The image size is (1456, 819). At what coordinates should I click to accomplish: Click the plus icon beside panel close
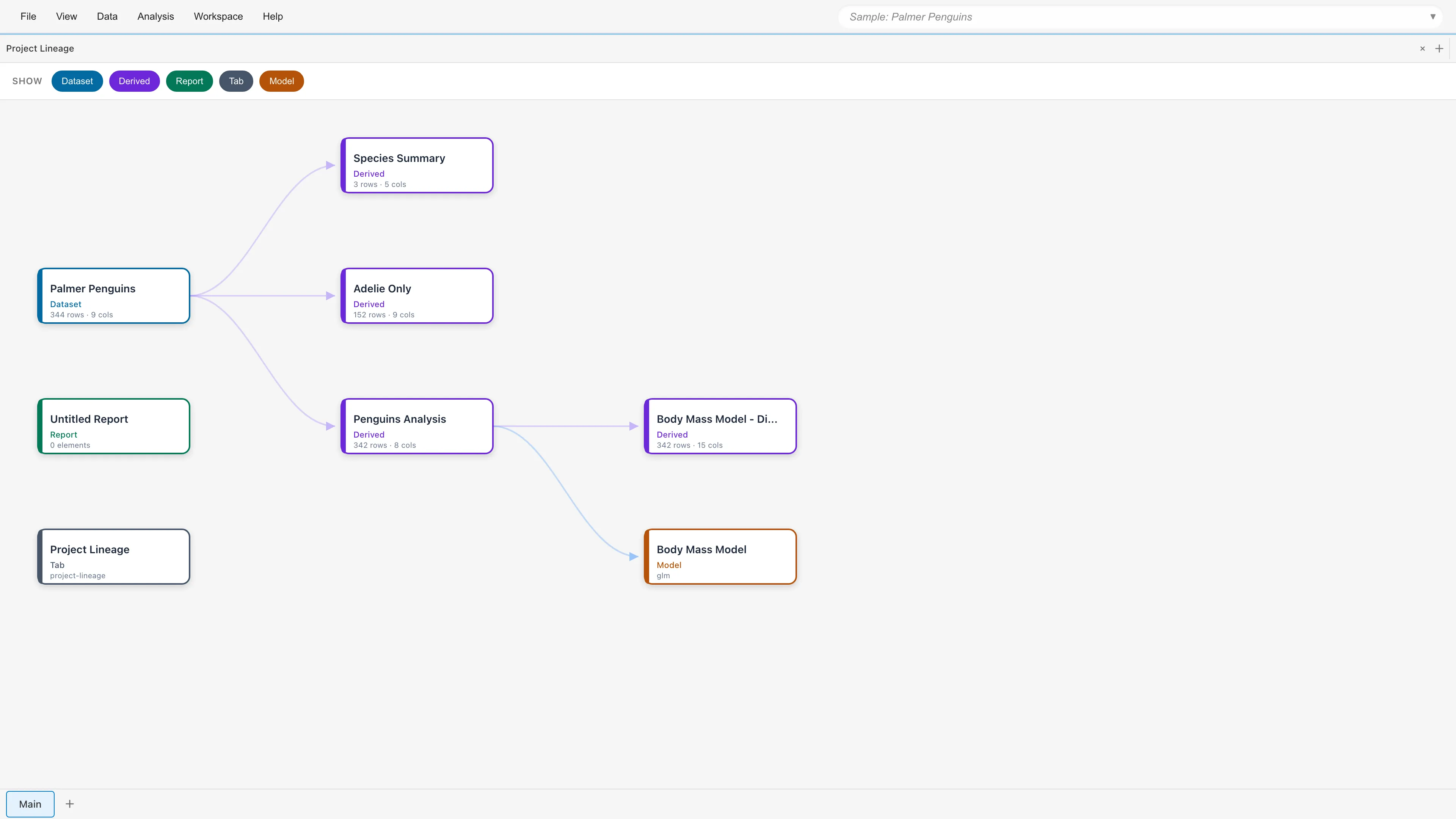click(1439, 49)
